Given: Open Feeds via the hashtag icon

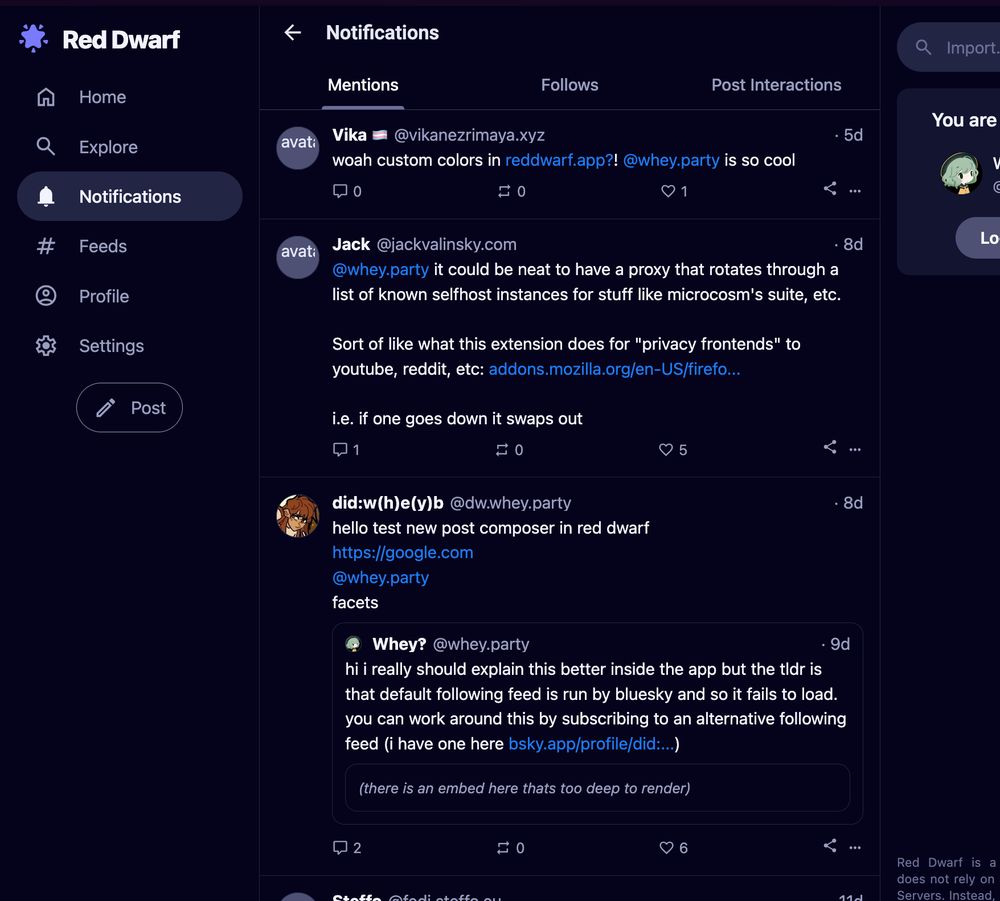Looking at the screenshot, I should (x=46, y=246).
